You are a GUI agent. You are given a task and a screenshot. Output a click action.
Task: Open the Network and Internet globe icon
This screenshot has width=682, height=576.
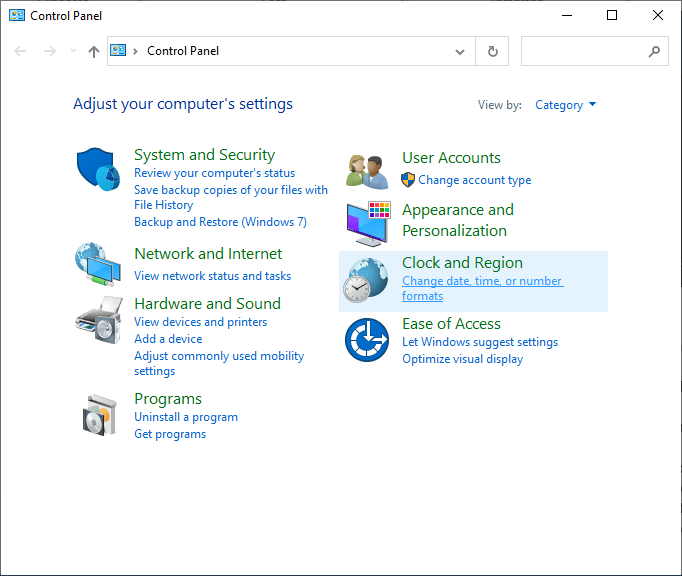[98, 264]
